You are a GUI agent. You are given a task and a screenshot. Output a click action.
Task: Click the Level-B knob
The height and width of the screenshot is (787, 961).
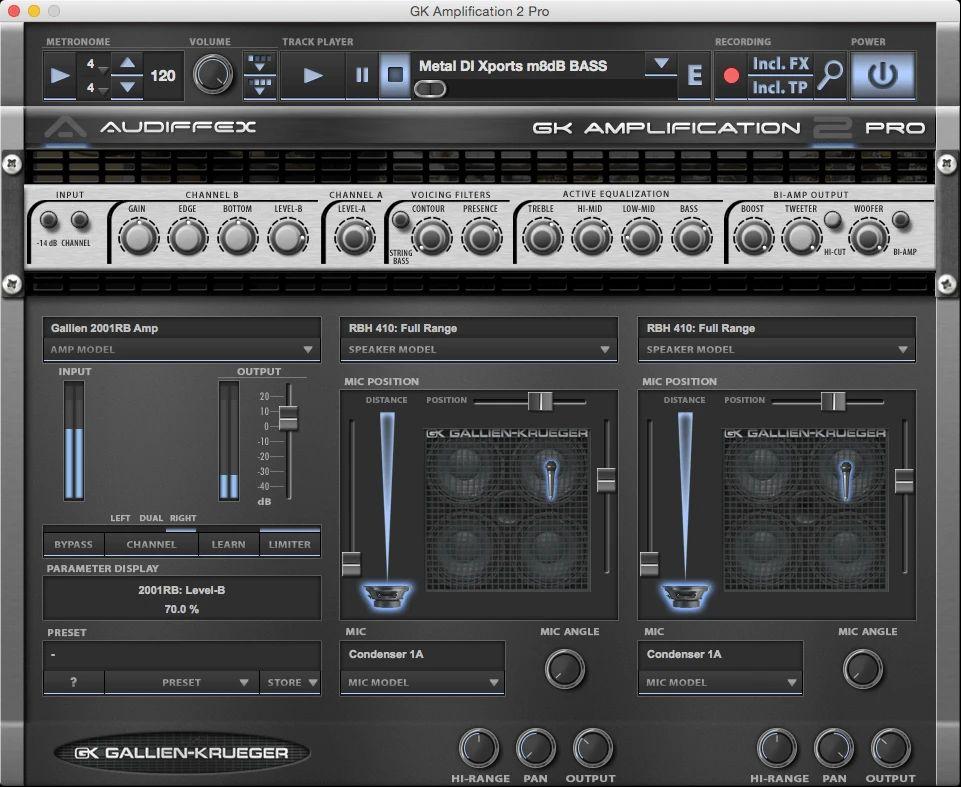(287, 237)
